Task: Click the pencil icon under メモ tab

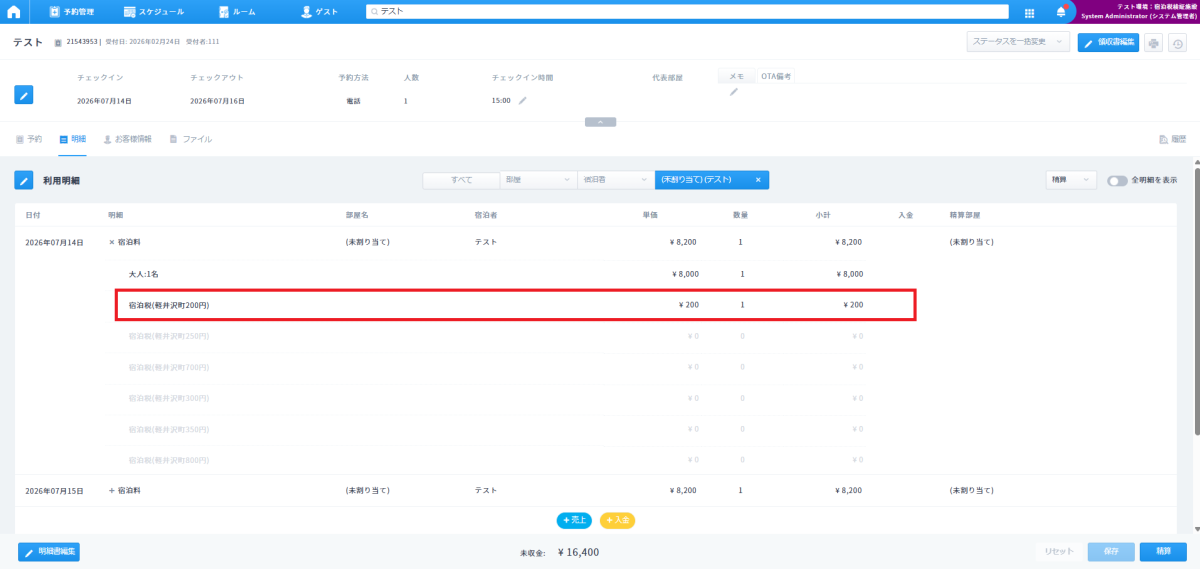Action: tap(733, 92)
